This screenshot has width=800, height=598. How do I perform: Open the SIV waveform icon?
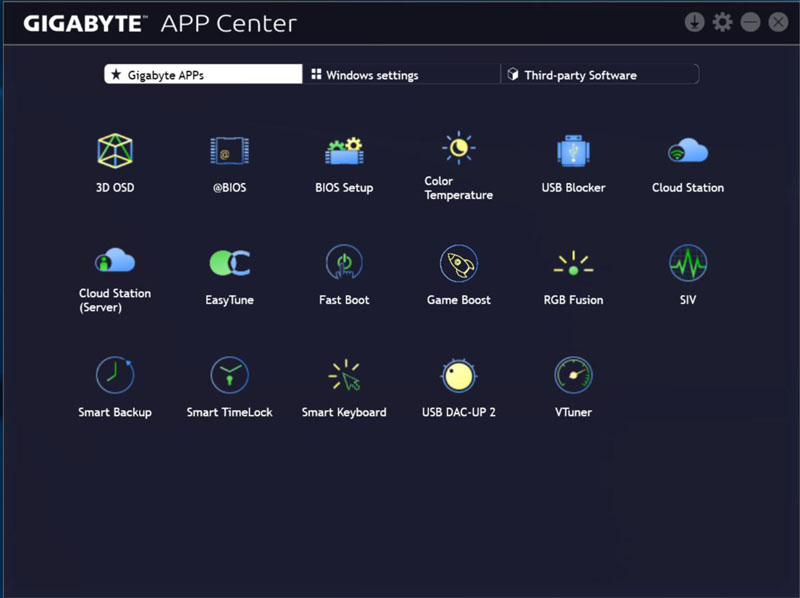(688, 263)
